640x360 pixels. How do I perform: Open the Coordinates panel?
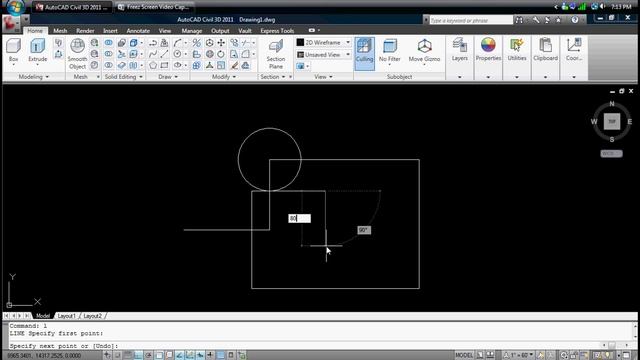pos(573,50)
